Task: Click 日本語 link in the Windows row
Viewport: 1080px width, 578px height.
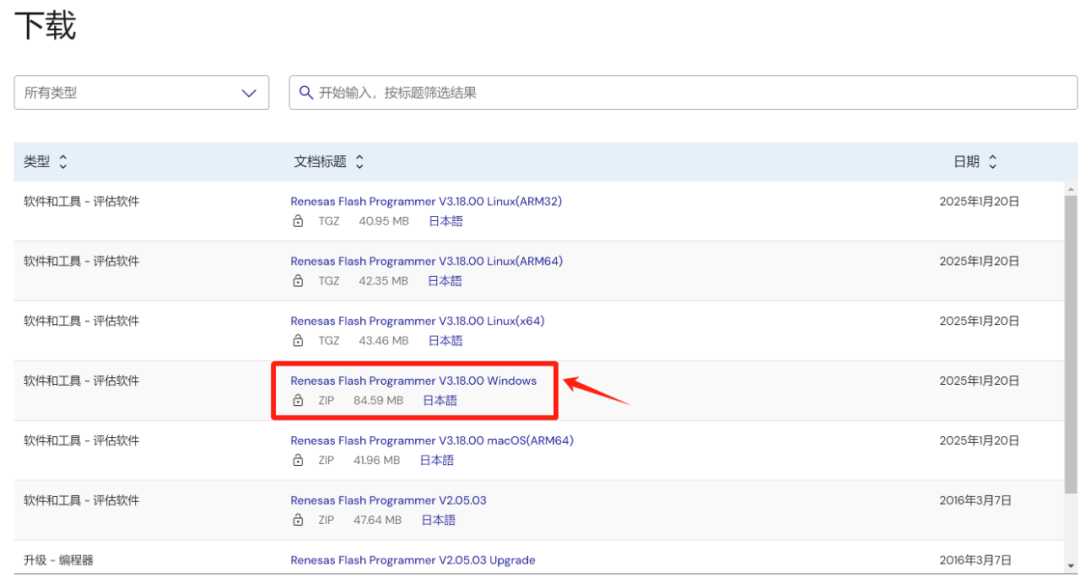Action: click(x=440, y=400)
